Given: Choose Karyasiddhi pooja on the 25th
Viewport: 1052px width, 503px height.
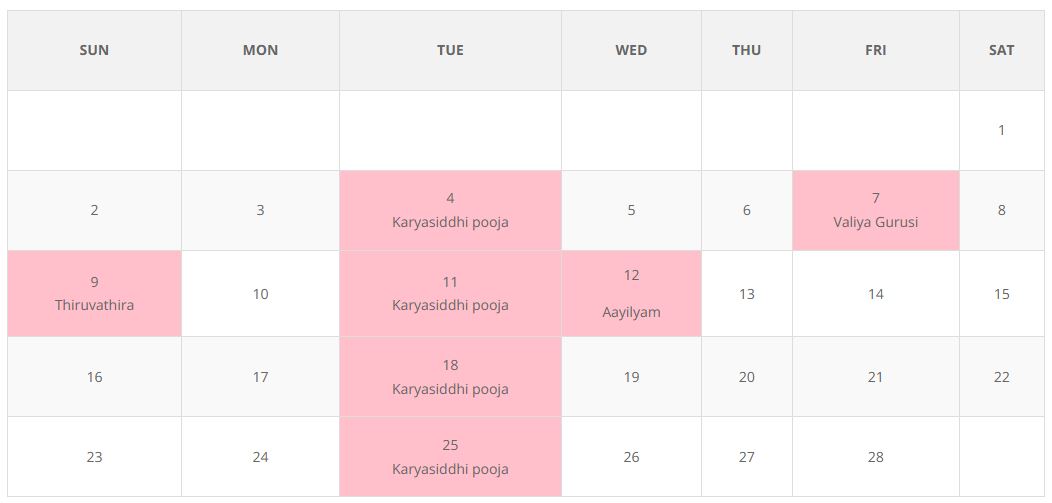Looking at the screenshot, I should (x=450, y=469).
